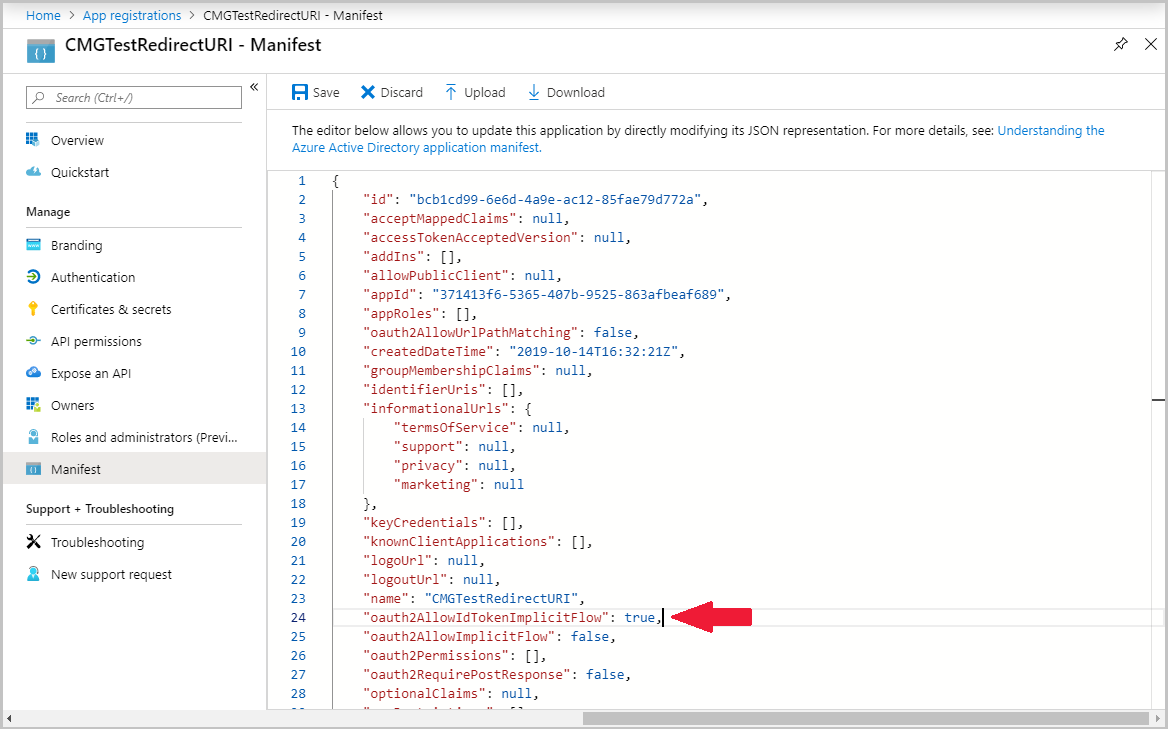
Task: Click the Owners icon in the sidebar
Action: pos(35,405)
